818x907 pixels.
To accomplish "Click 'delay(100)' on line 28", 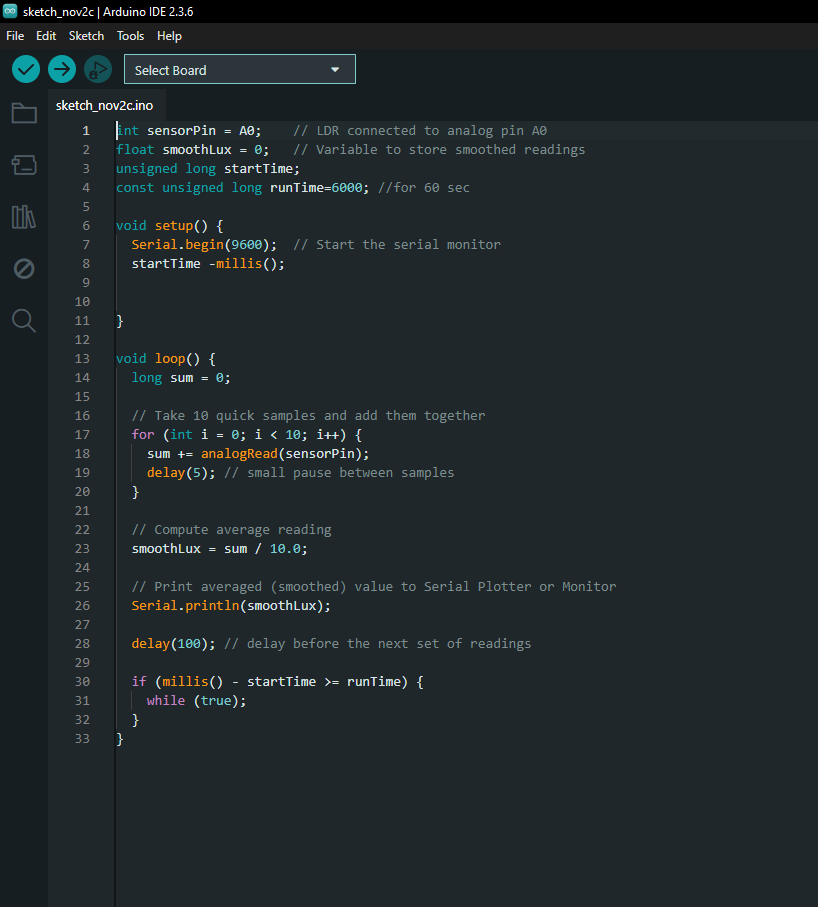I will coord(170,644).
